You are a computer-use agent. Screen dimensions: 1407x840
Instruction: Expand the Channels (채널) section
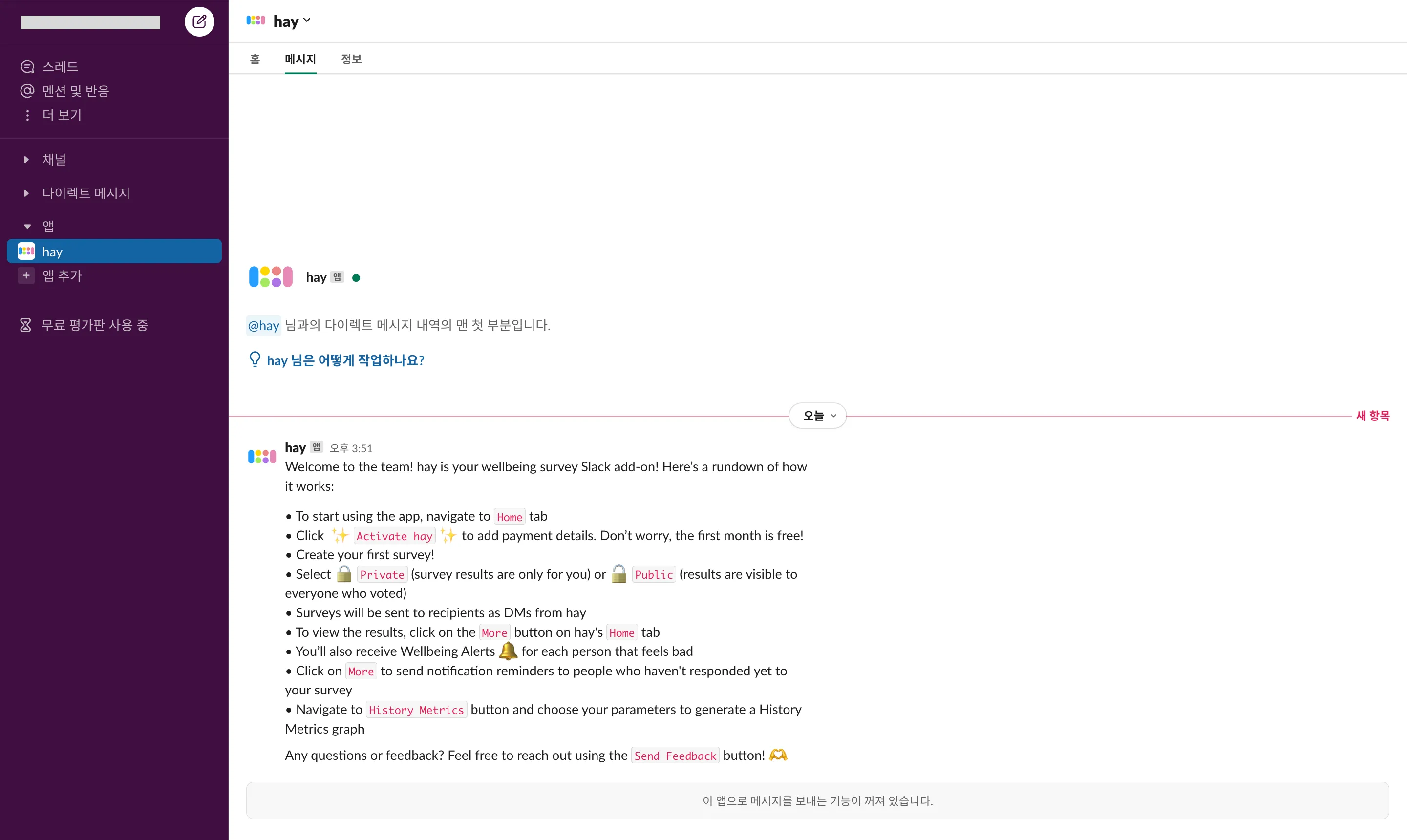[x=26, y=160]
